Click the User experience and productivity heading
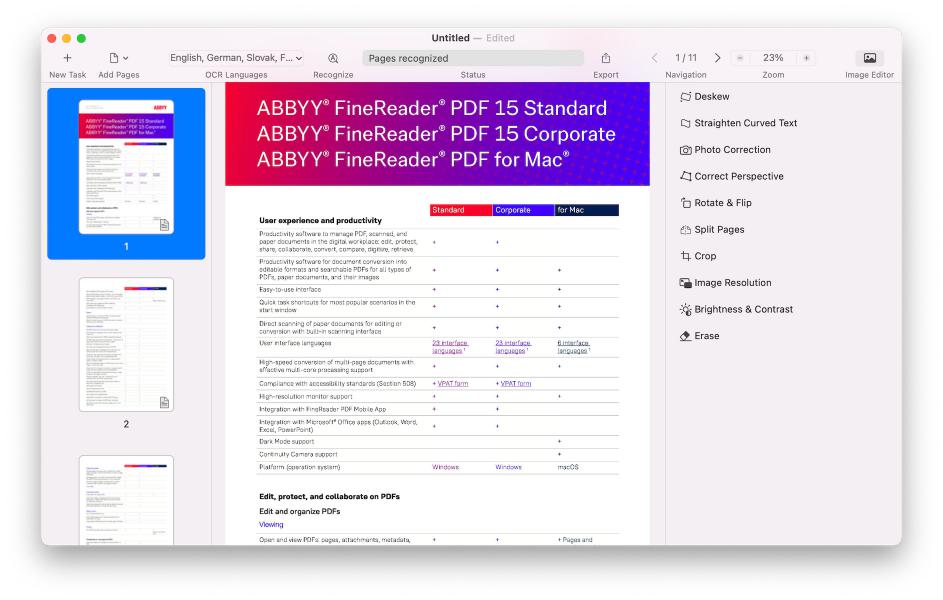 point(320,221)
